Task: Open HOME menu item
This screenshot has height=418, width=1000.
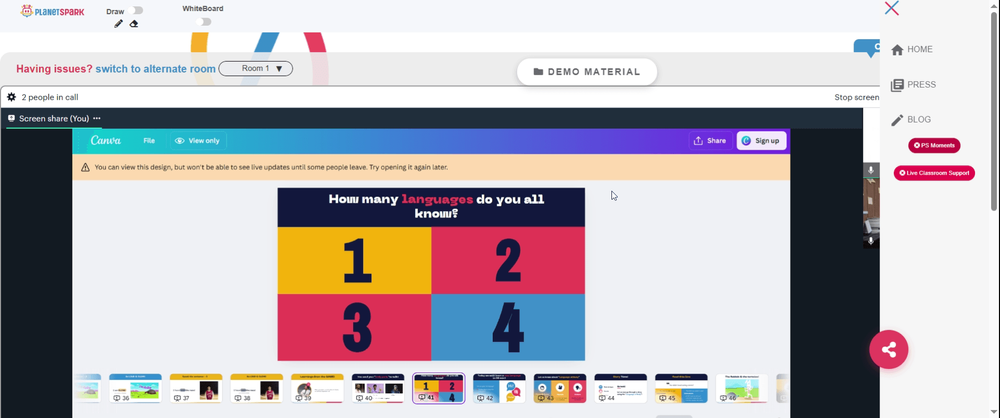Action: pyautogui.click(x=911, y=50)
